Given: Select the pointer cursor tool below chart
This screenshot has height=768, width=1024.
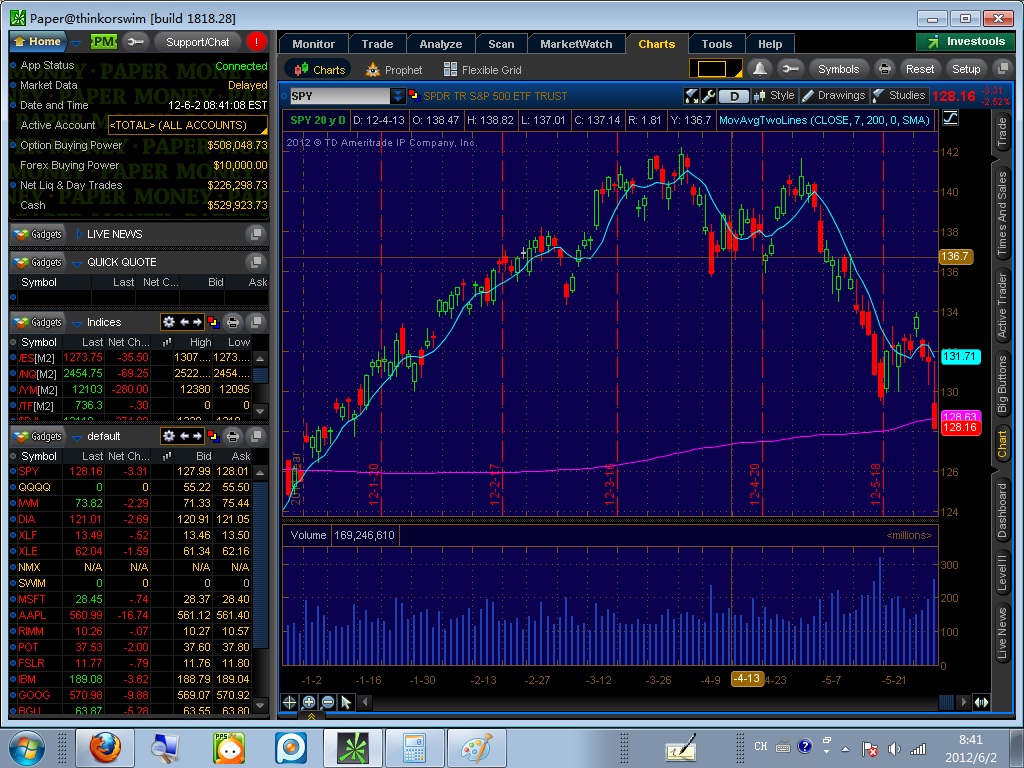Looking at the screenshot, I should tap(346, 702).
